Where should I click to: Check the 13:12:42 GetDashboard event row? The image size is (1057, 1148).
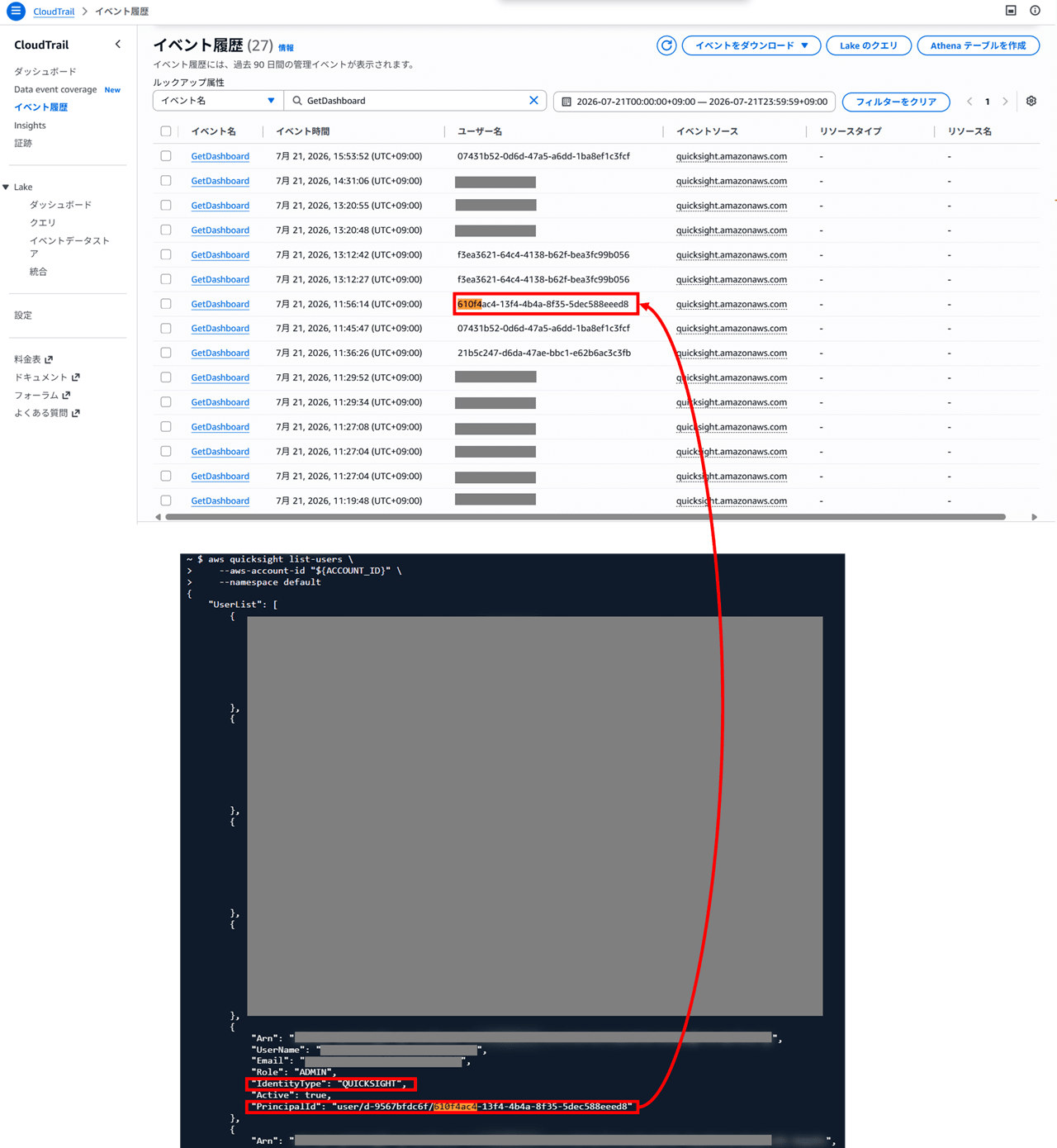pyautogui.click(x=166, y=254)
